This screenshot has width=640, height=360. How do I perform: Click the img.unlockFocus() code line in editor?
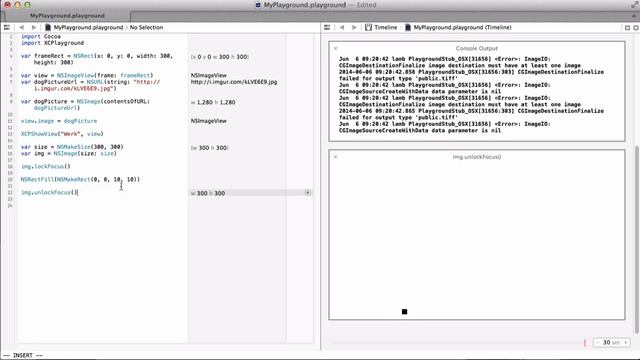coord(49,193)
